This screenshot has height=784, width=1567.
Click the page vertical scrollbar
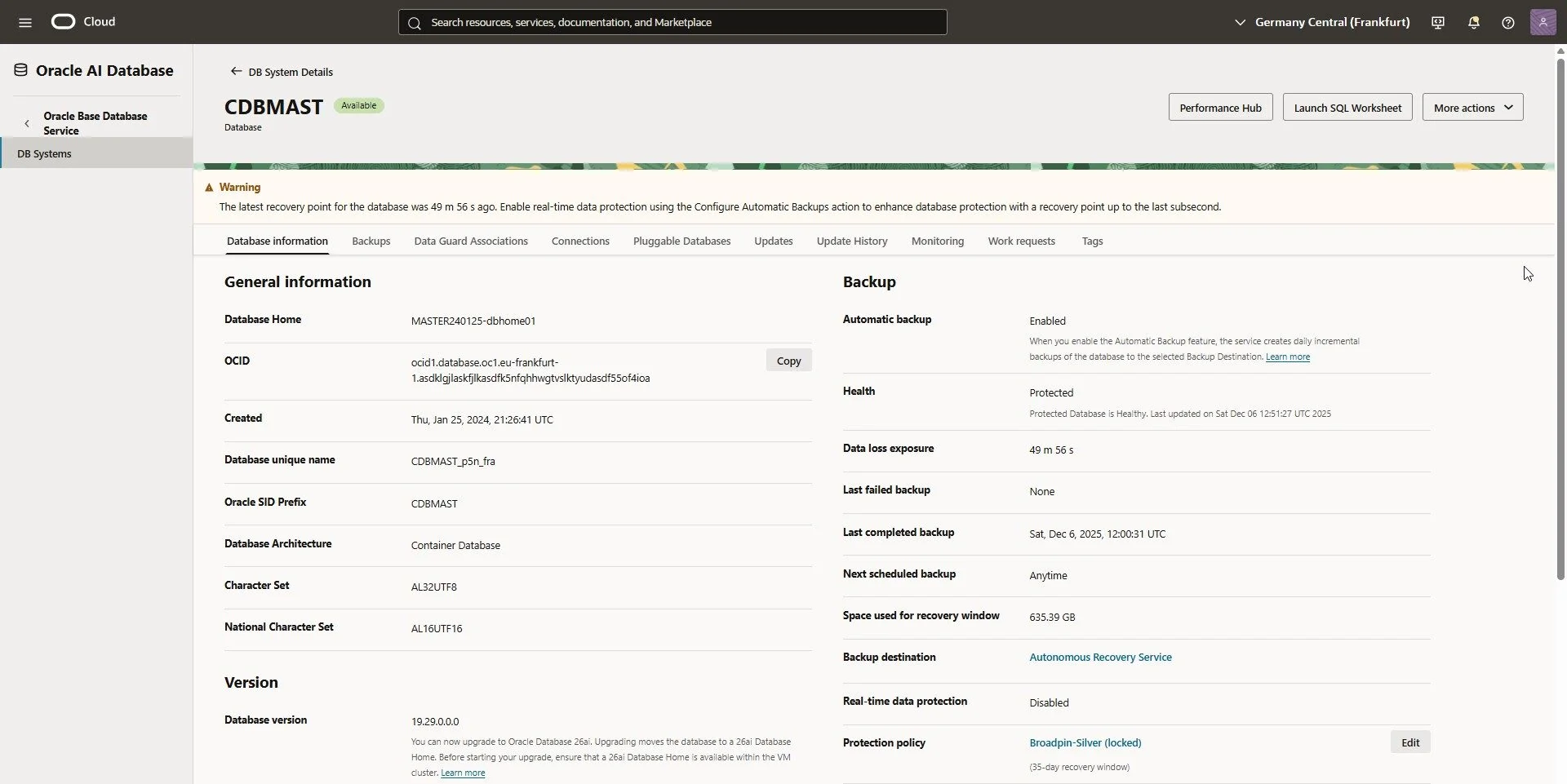click(1560, 318)
